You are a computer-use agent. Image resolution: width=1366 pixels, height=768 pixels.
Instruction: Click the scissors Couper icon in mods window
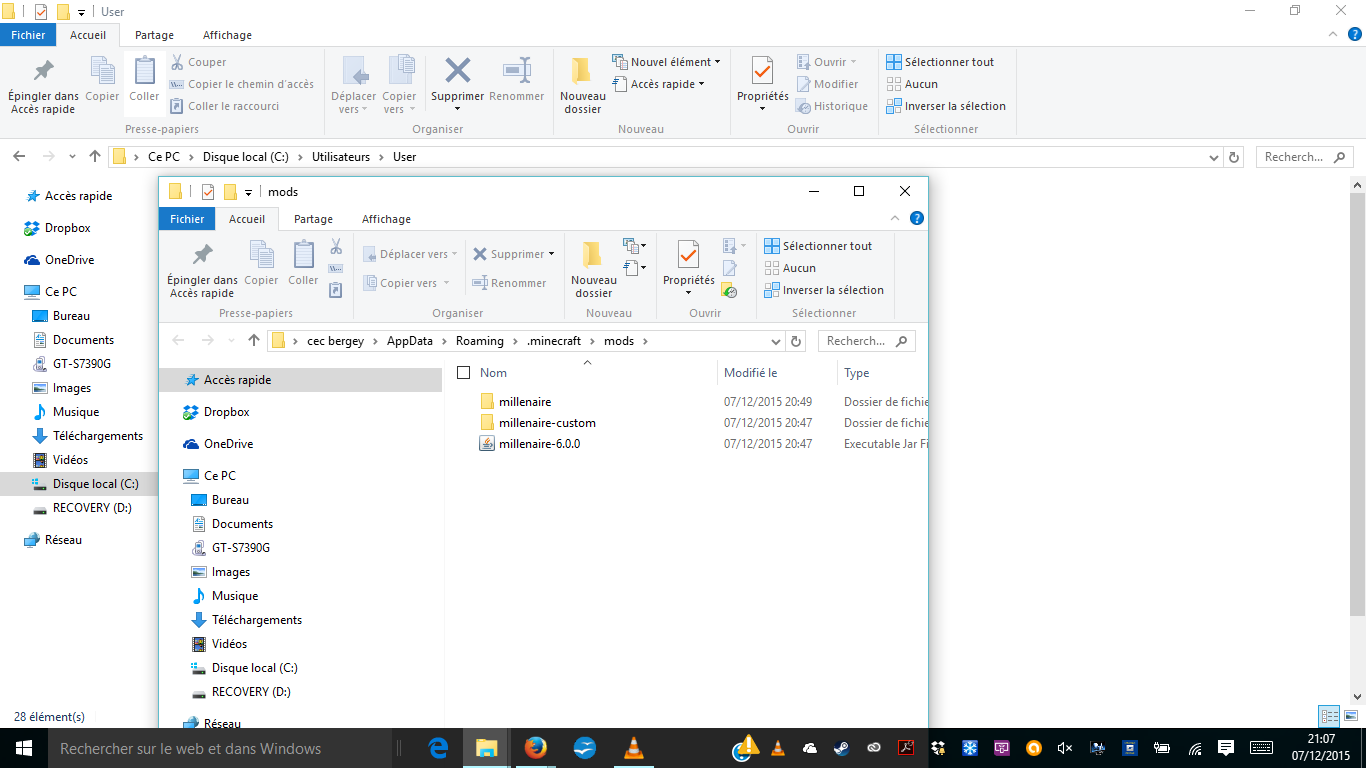(336, 246)
